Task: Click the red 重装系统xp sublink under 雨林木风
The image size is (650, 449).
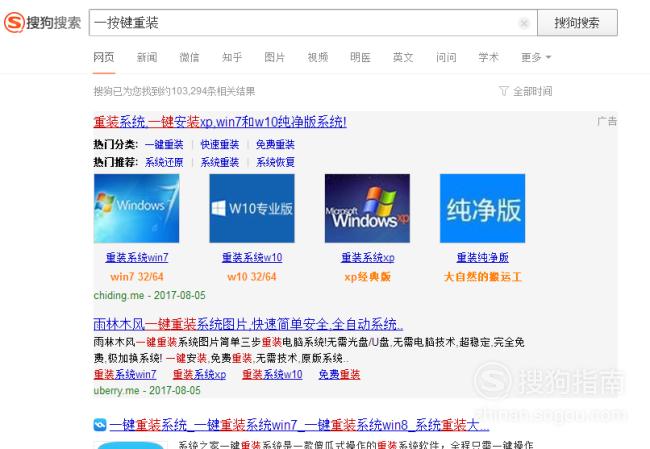Action: point(199,374)
